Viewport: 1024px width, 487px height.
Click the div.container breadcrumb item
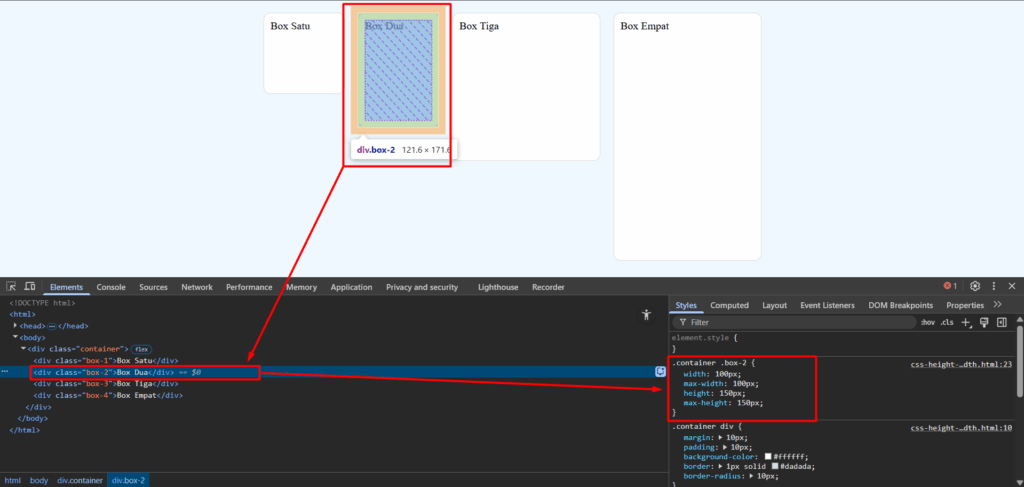click(x=80, y=480)
